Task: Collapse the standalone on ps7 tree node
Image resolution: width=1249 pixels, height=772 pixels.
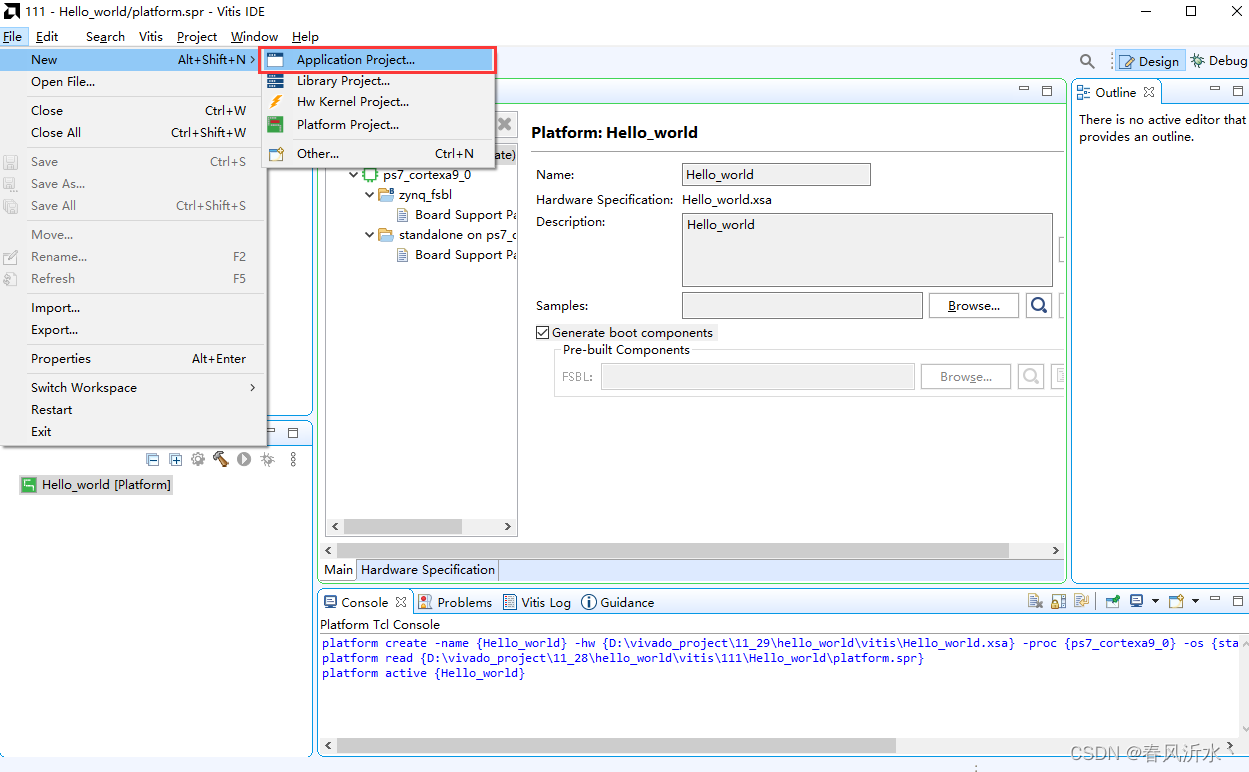Action: [x=369, y=235]
